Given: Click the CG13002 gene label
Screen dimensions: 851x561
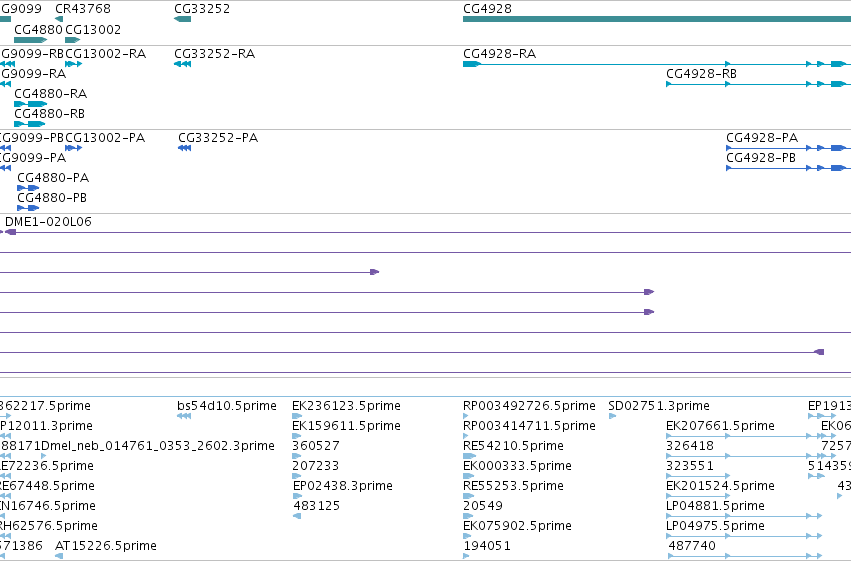Looking at the screenshot, I should [x=93, y=29].
